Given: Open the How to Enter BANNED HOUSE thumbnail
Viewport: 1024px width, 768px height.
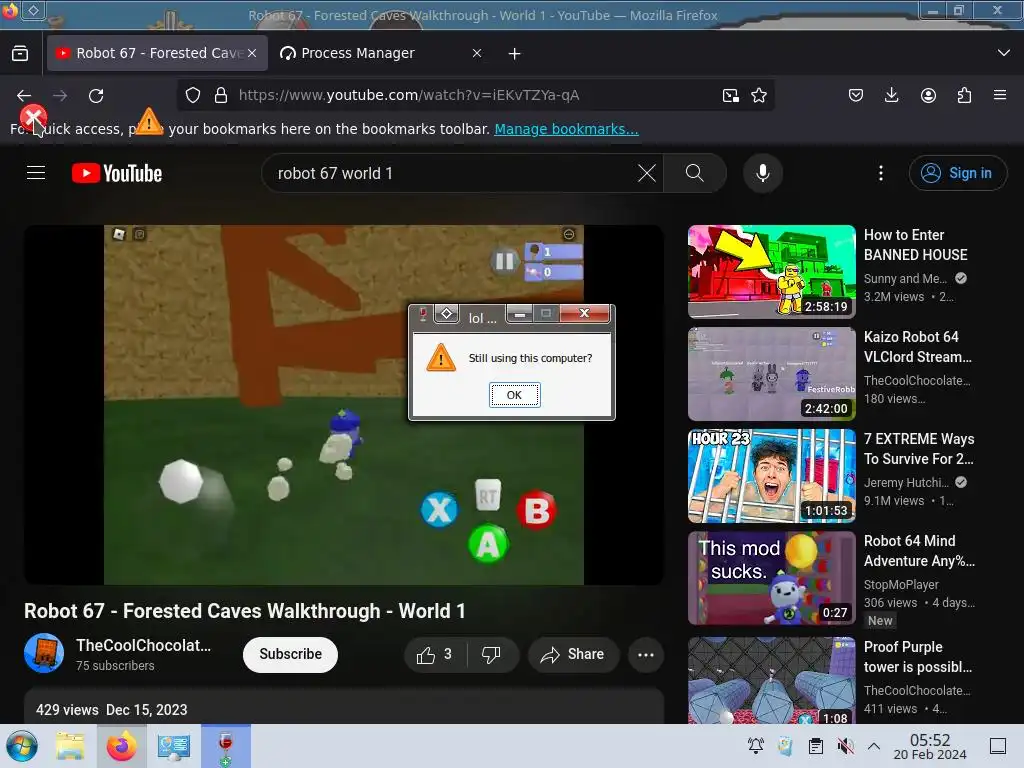Looking at the screenshot, I should tap(771, 272).
